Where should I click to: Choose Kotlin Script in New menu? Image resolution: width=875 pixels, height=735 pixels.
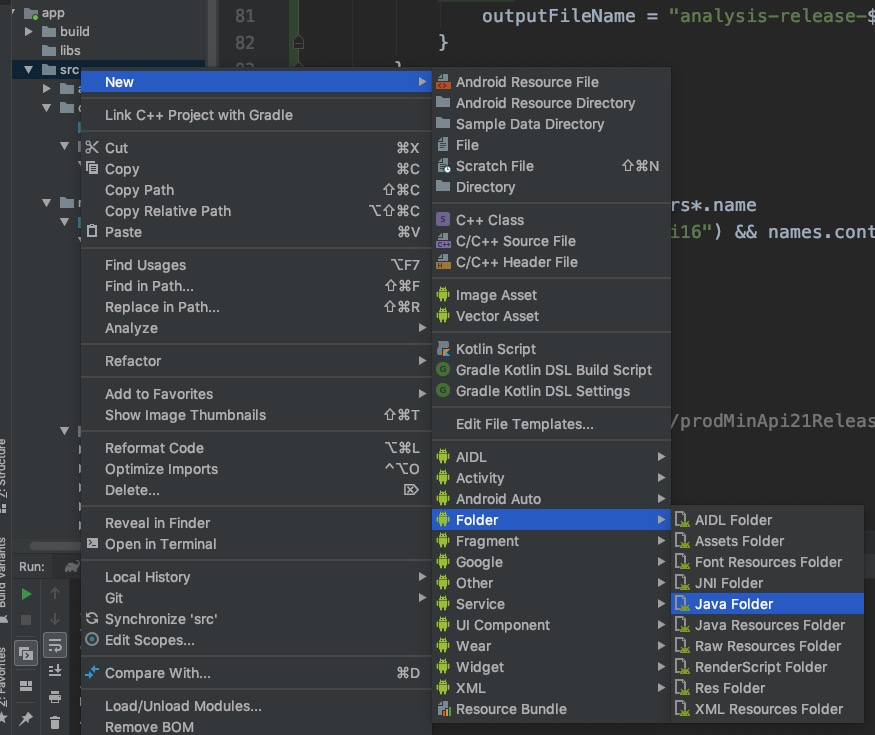tap(496, 349)
